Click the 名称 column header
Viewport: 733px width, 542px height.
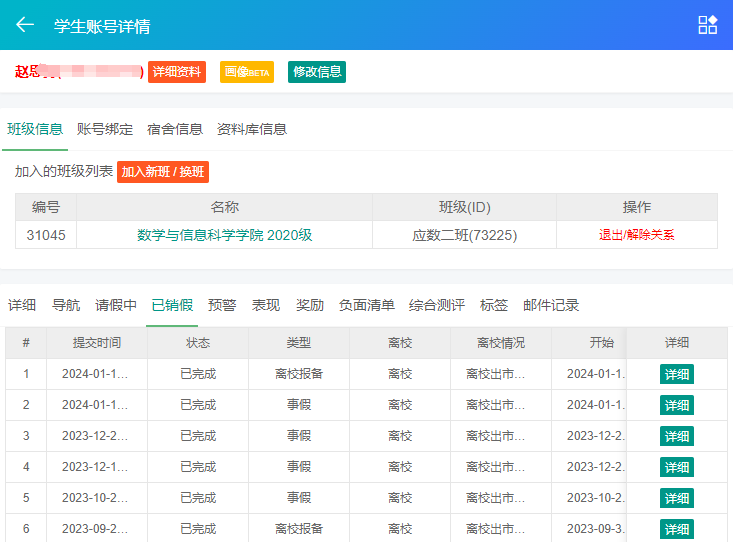pos(224,207)
